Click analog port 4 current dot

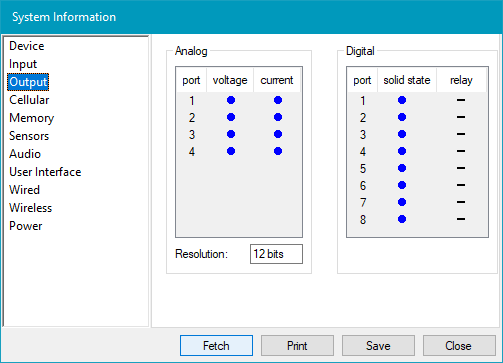[278, 151]
